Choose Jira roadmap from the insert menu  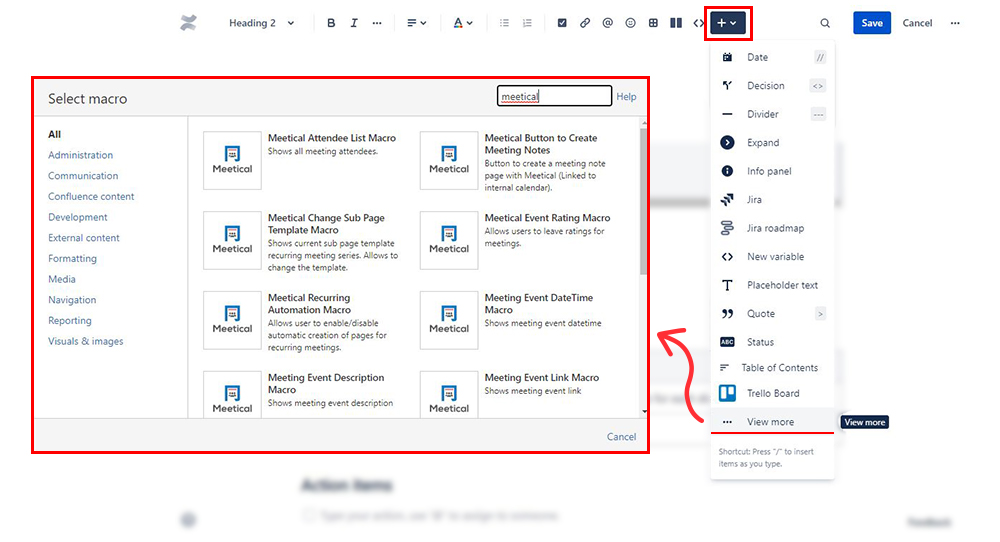(772, 228)
